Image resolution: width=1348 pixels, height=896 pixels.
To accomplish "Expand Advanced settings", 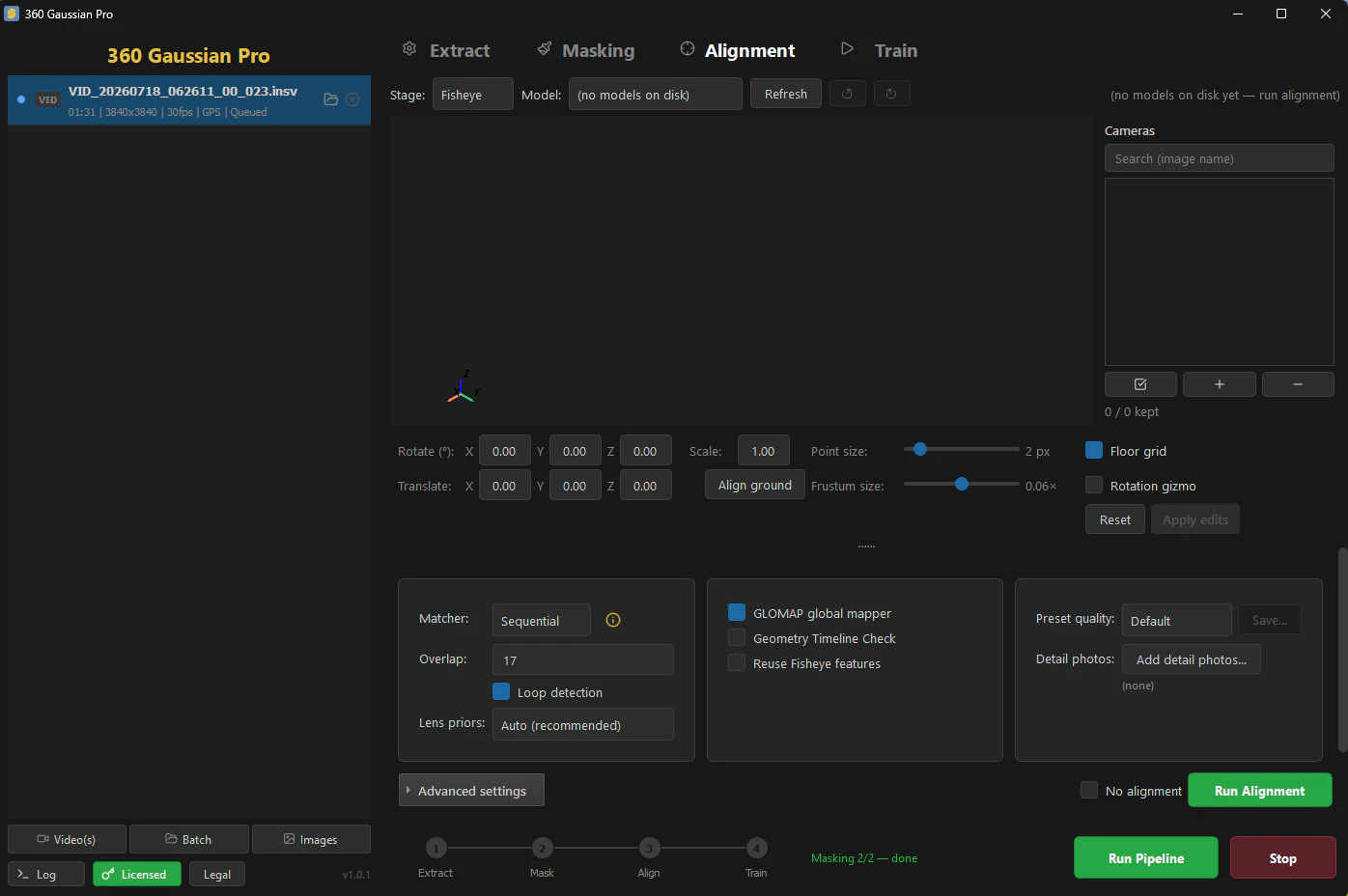I will coord(471,790).
